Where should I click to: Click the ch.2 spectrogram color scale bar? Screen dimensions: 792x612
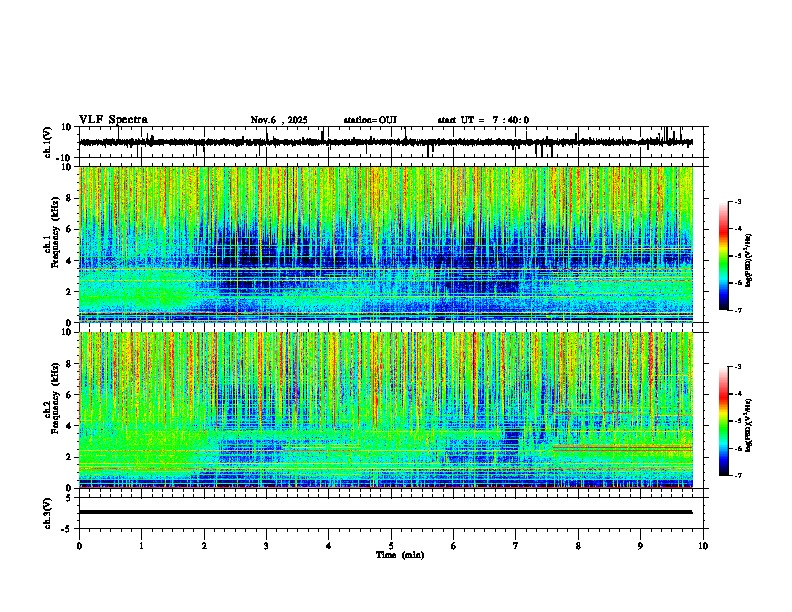[723, 421]
